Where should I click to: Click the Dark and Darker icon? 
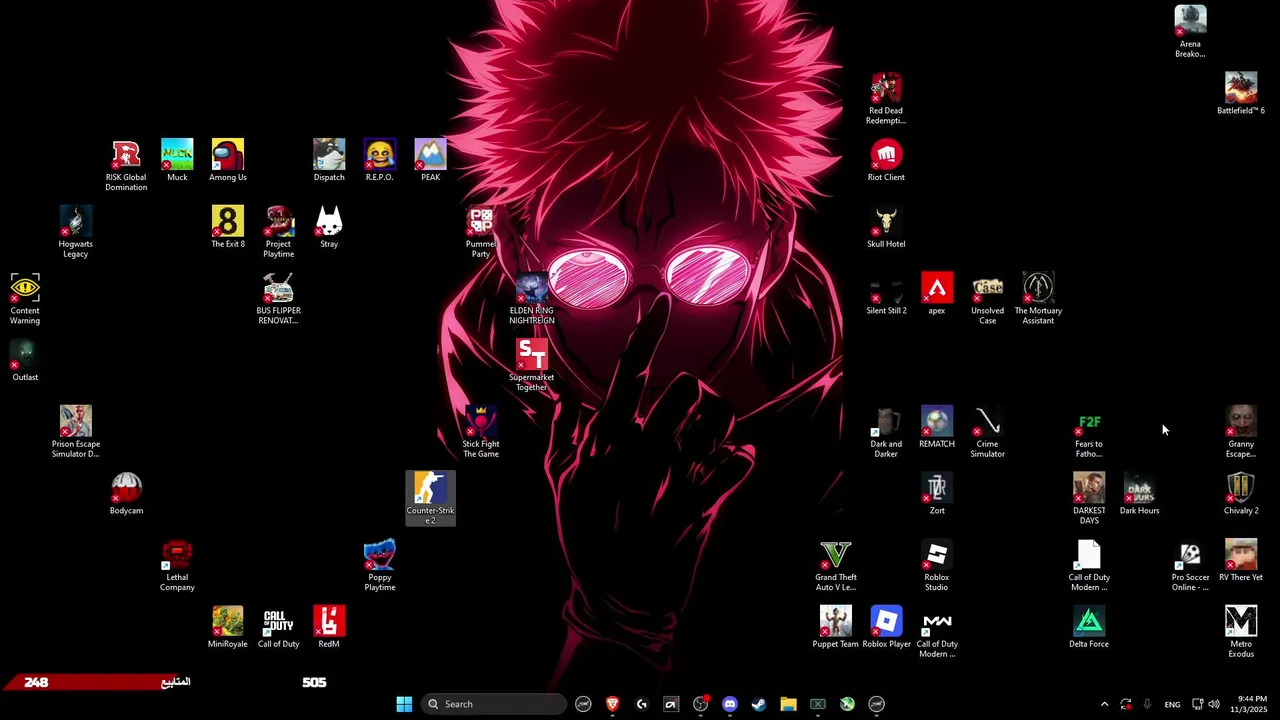pyautogui.click(x=886, y=432)
